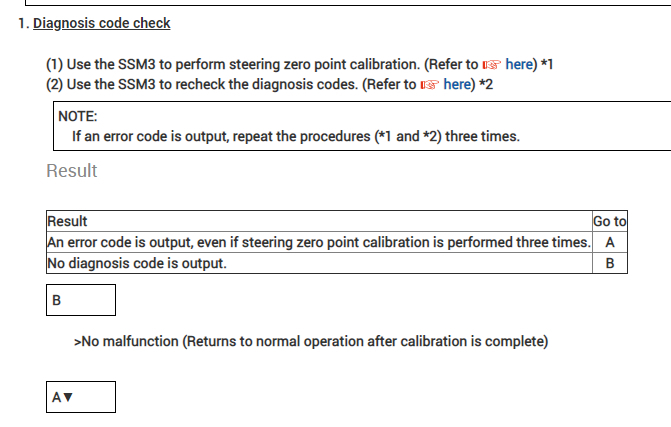The image size is (671, 427).
Task: Select the 'Result' column header in the table
Action: point(68,221)
